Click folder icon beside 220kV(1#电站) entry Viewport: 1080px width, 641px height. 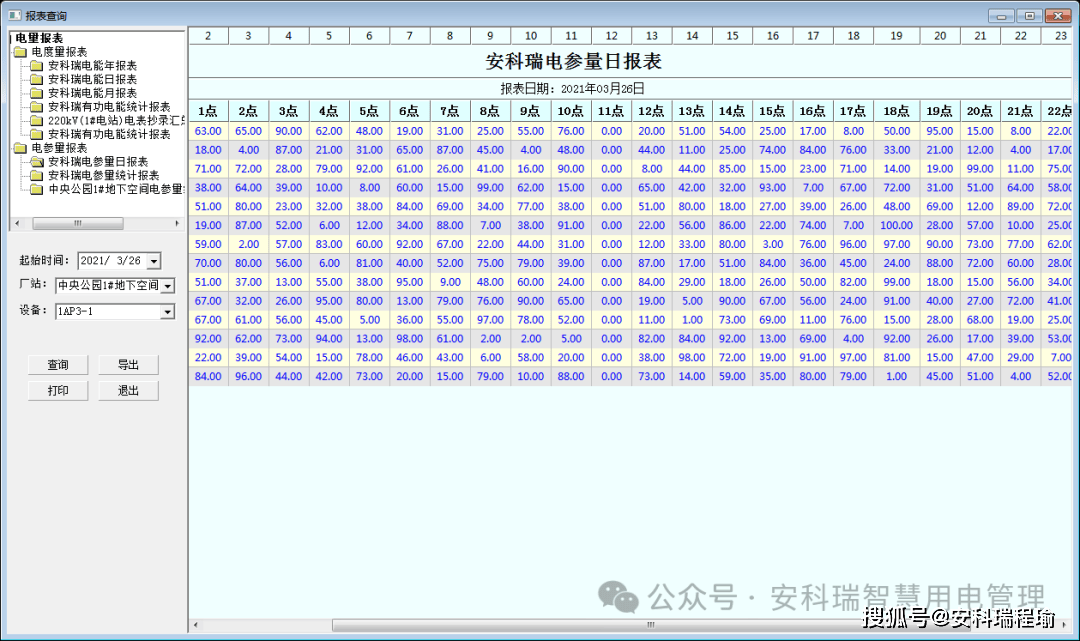[x=37, y=120]
